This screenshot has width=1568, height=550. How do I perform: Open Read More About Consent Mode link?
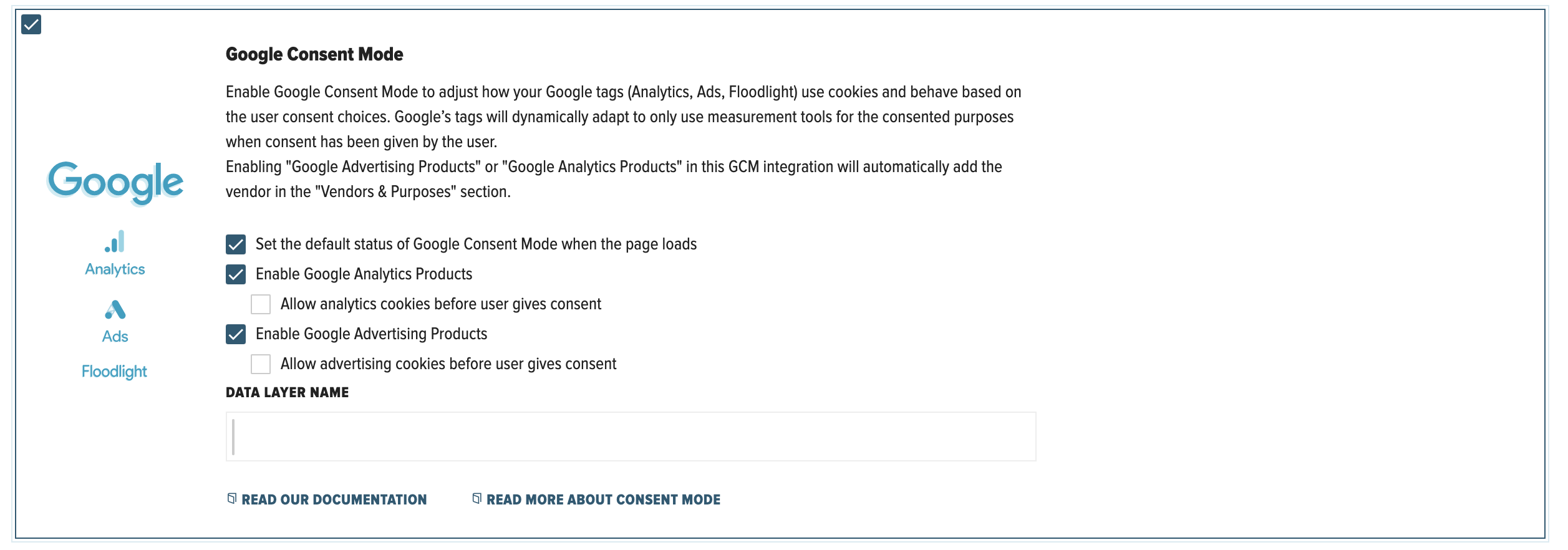(603, 499)
